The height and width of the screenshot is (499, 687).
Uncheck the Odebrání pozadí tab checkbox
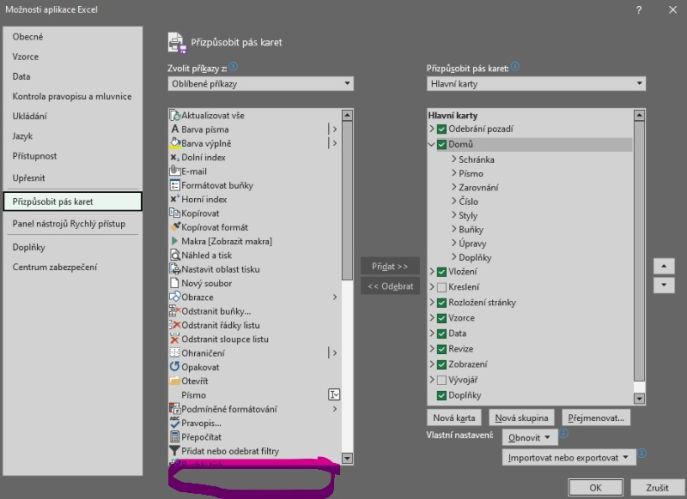442,129
